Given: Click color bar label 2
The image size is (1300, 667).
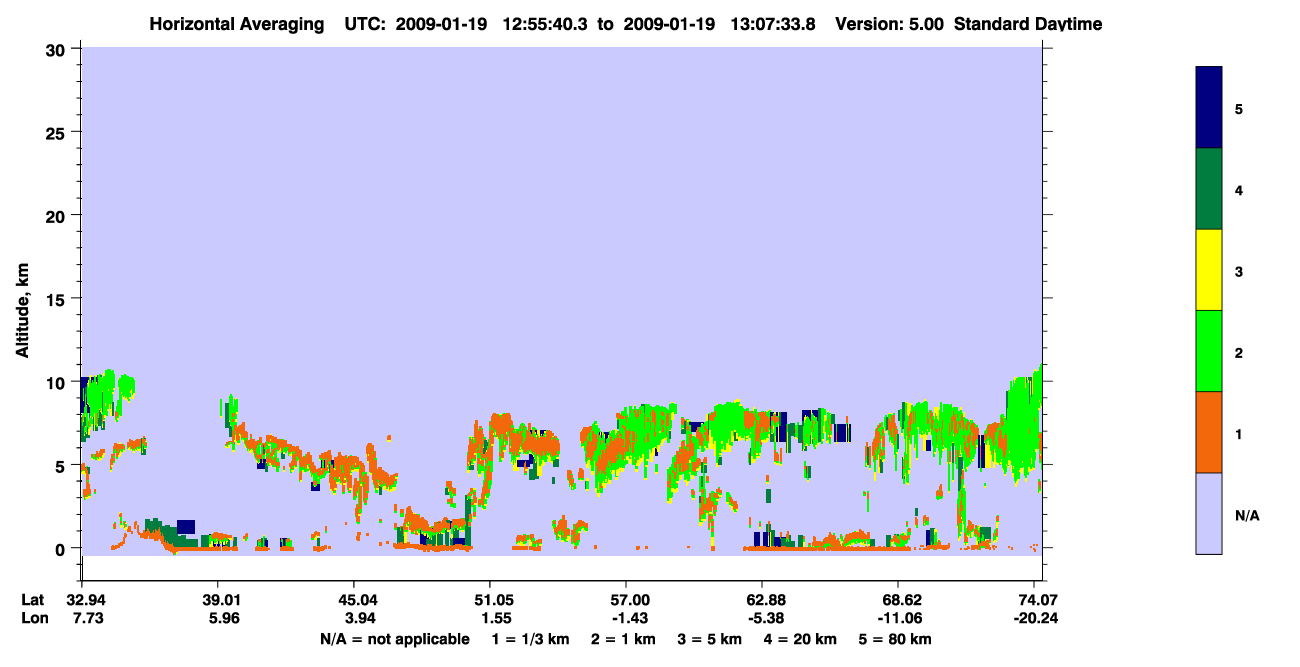Looking at the screenshot, I should tap(1239, 351).
